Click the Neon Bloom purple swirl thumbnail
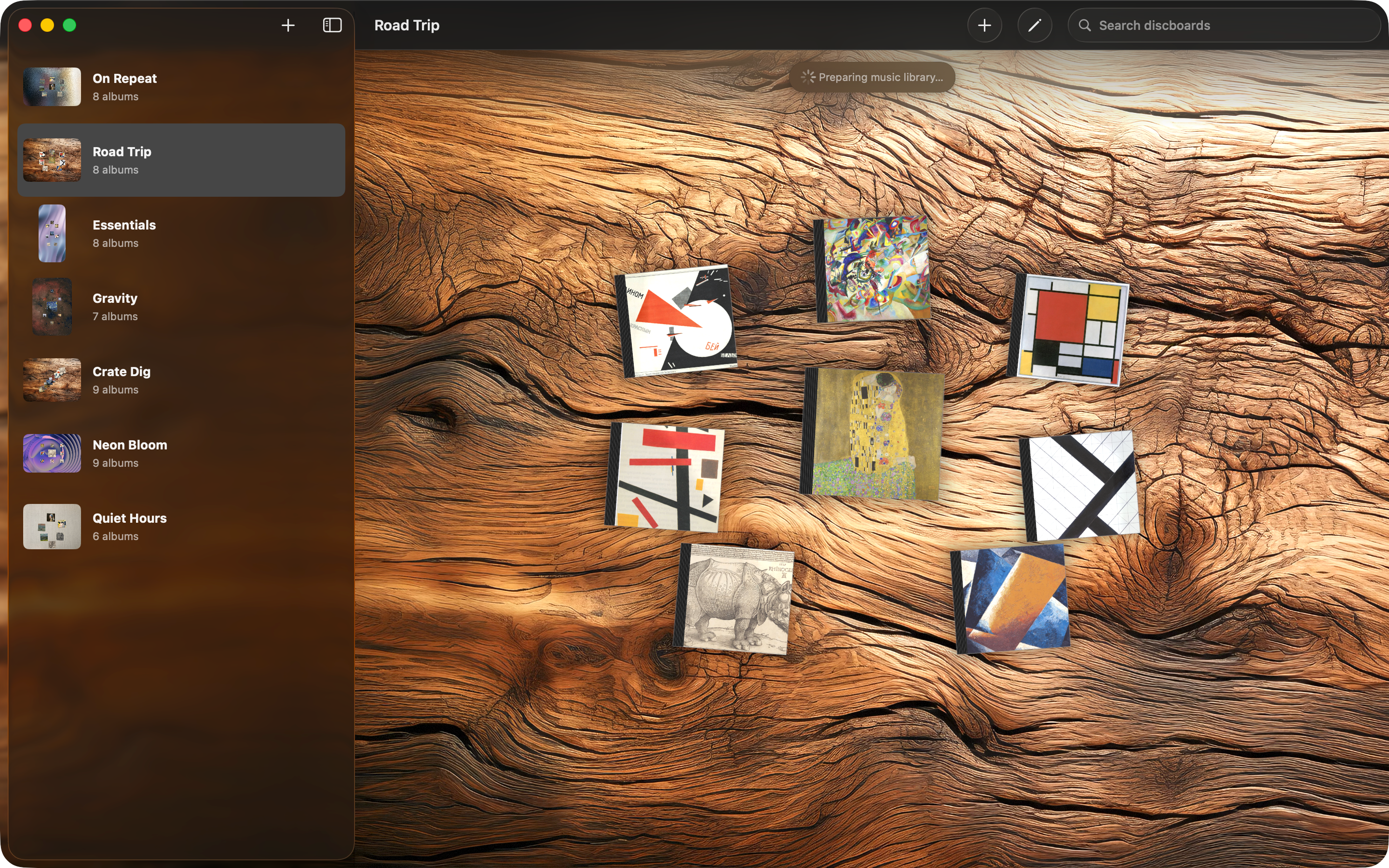 pyautogui.click(x=52, y=453)
